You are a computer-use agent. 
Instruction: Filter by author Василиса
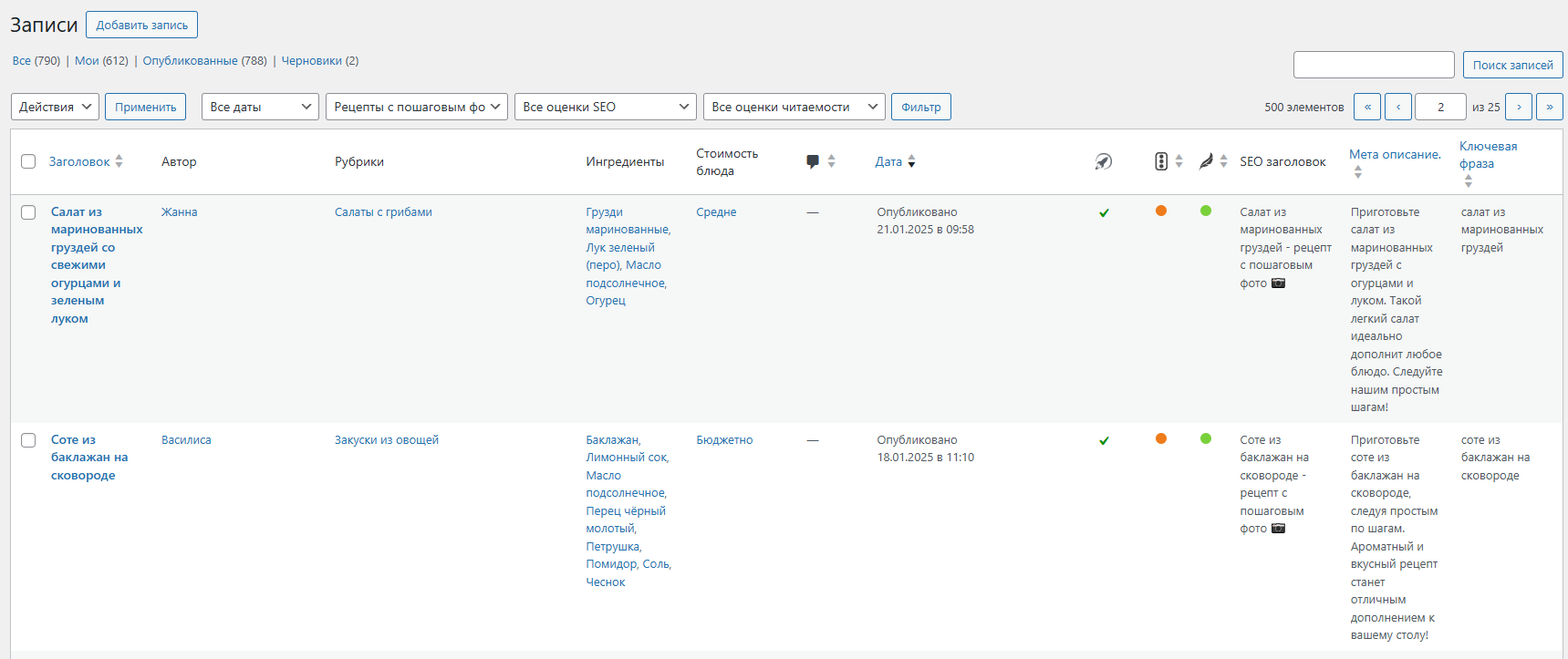(x=186, y=439)
